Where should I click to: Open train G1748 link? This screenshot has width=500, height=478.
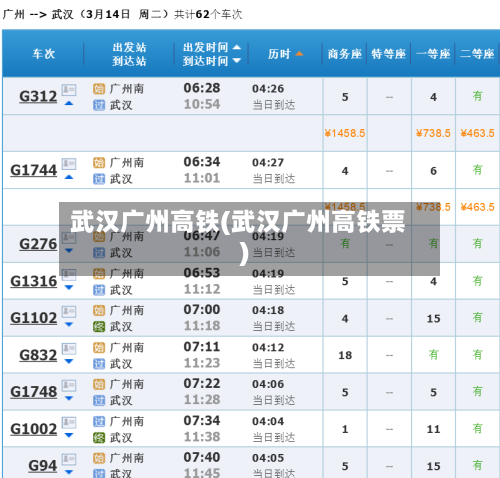pyautogui.click(x=34, y=392)
